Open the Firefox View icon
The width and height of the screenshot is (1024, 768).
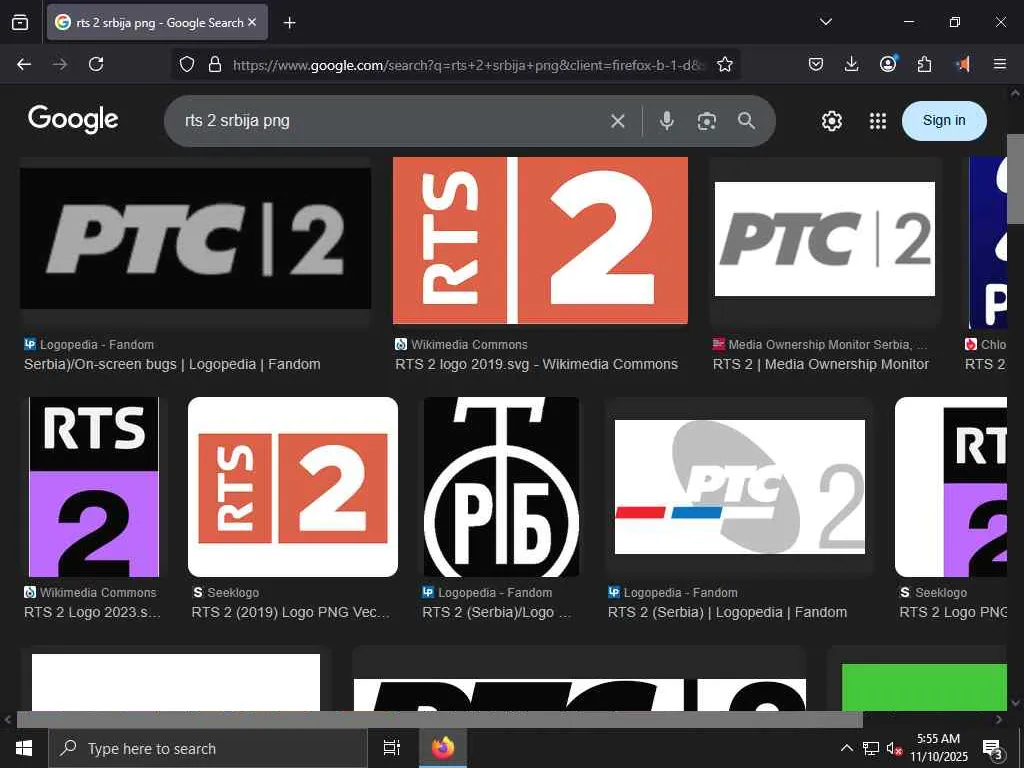20,22
